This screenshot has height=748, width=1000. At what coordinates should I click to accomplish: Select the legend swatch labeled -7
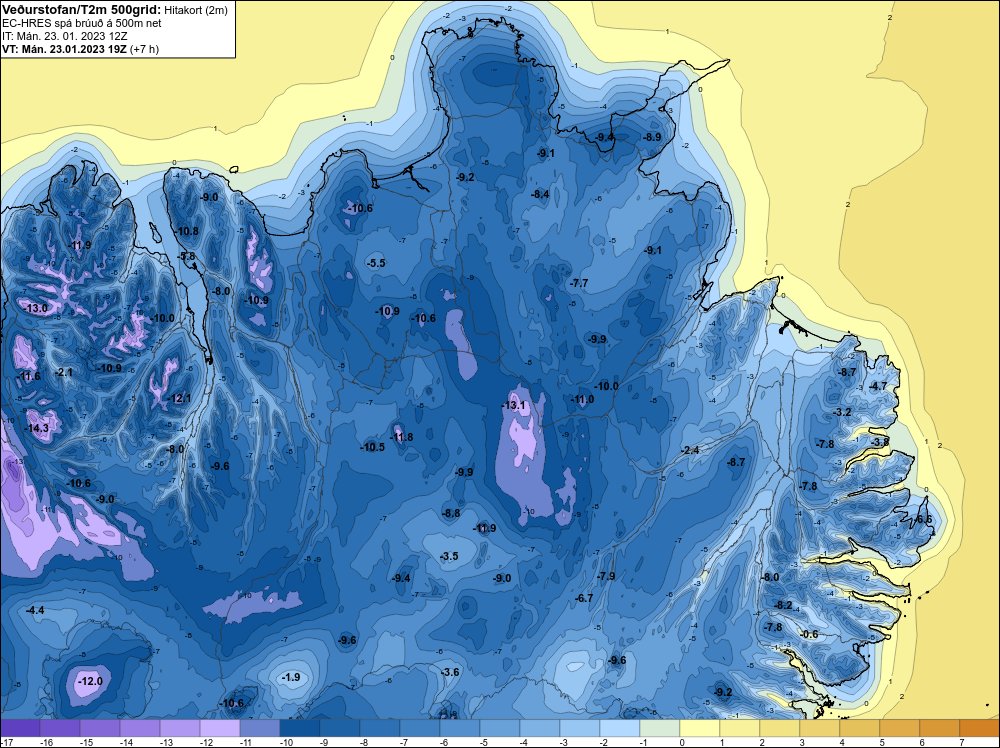coord(420,728)
